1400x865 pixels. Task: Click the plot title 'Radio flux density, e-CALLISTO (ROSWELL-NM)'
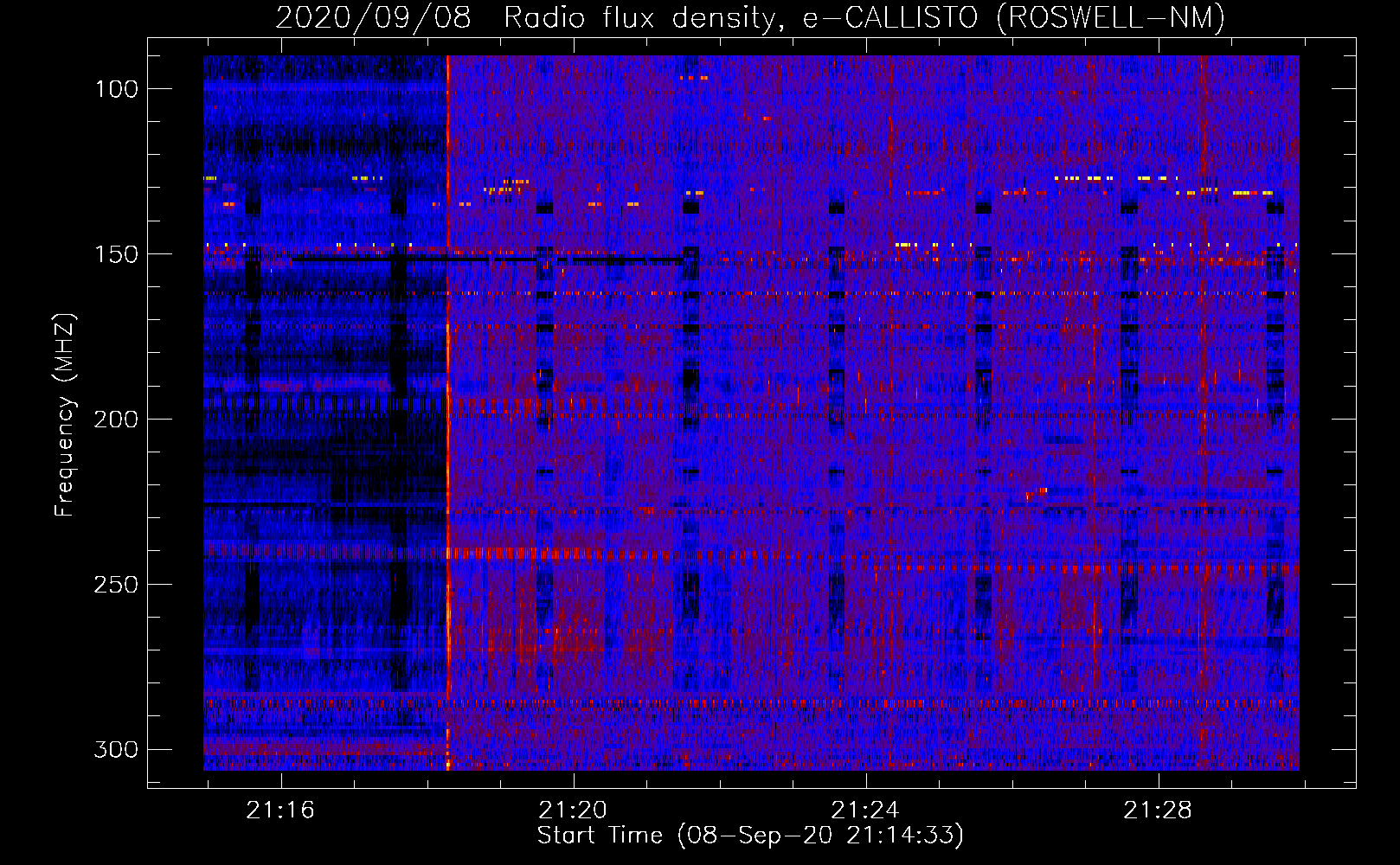click(x=864, y=17)
